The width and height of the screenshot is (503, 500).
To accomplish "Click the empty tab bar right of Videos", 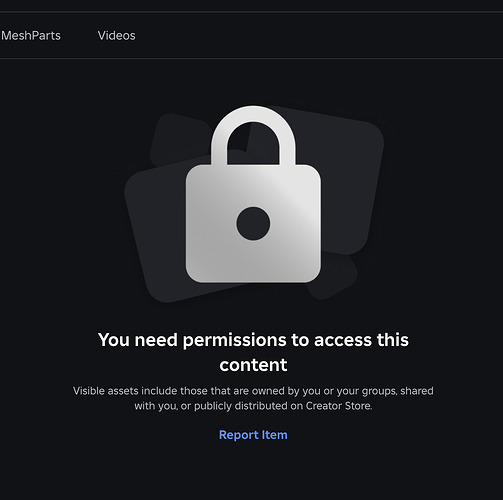I will [319, 35].
